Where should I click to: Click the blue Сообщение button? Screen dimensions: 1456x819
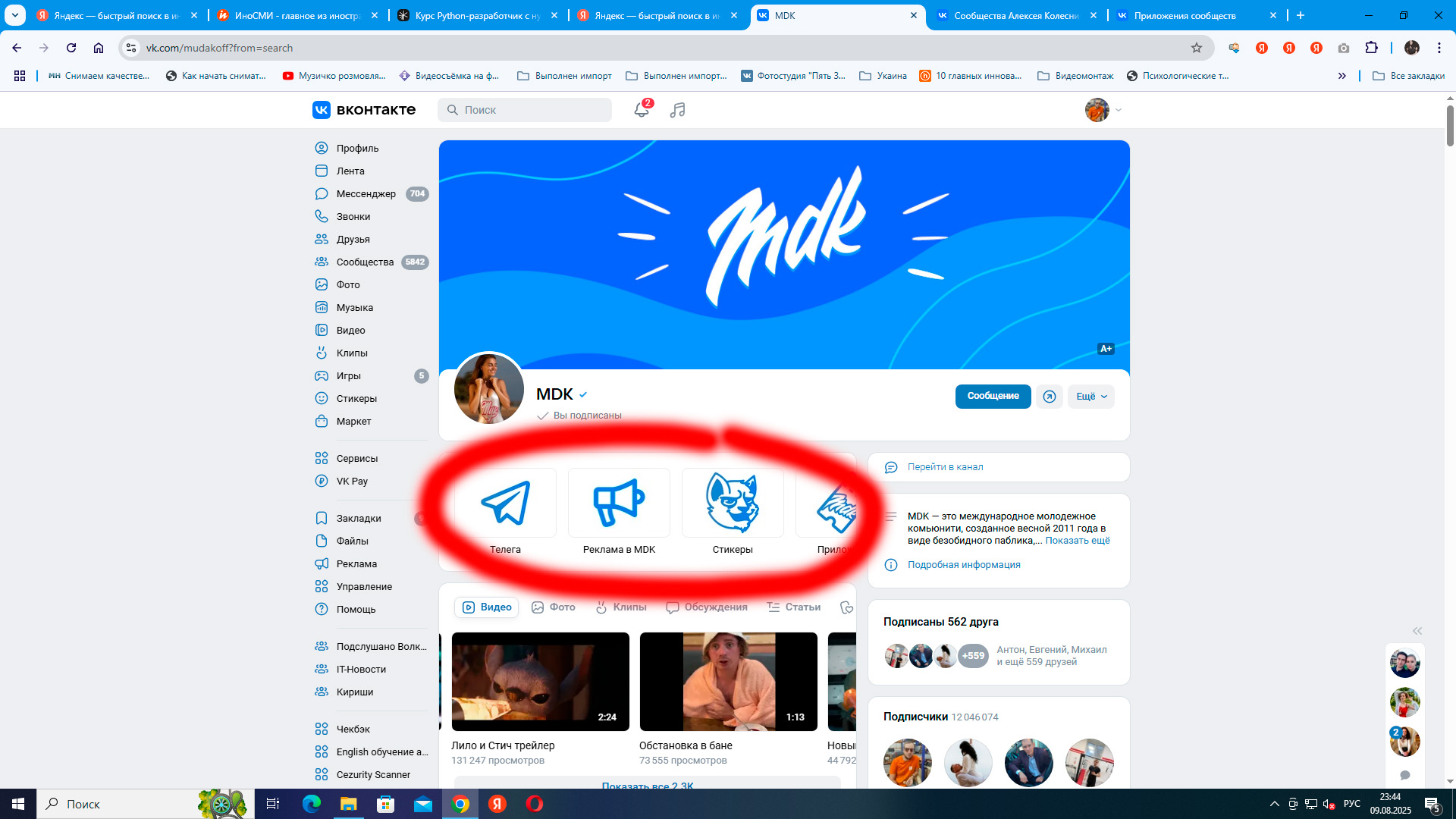(x=993, y=397)
